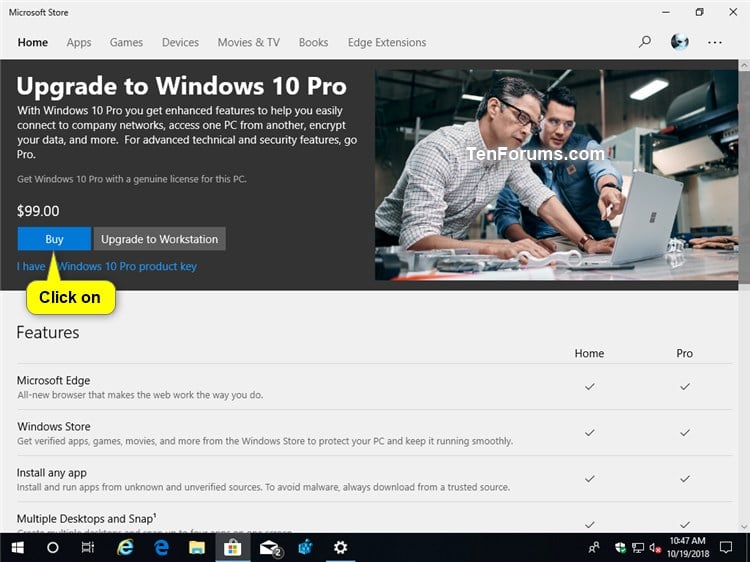The image size is (750, 562).
Task: Click the Home checkmark for Install any app
Action: click(590, 478)
